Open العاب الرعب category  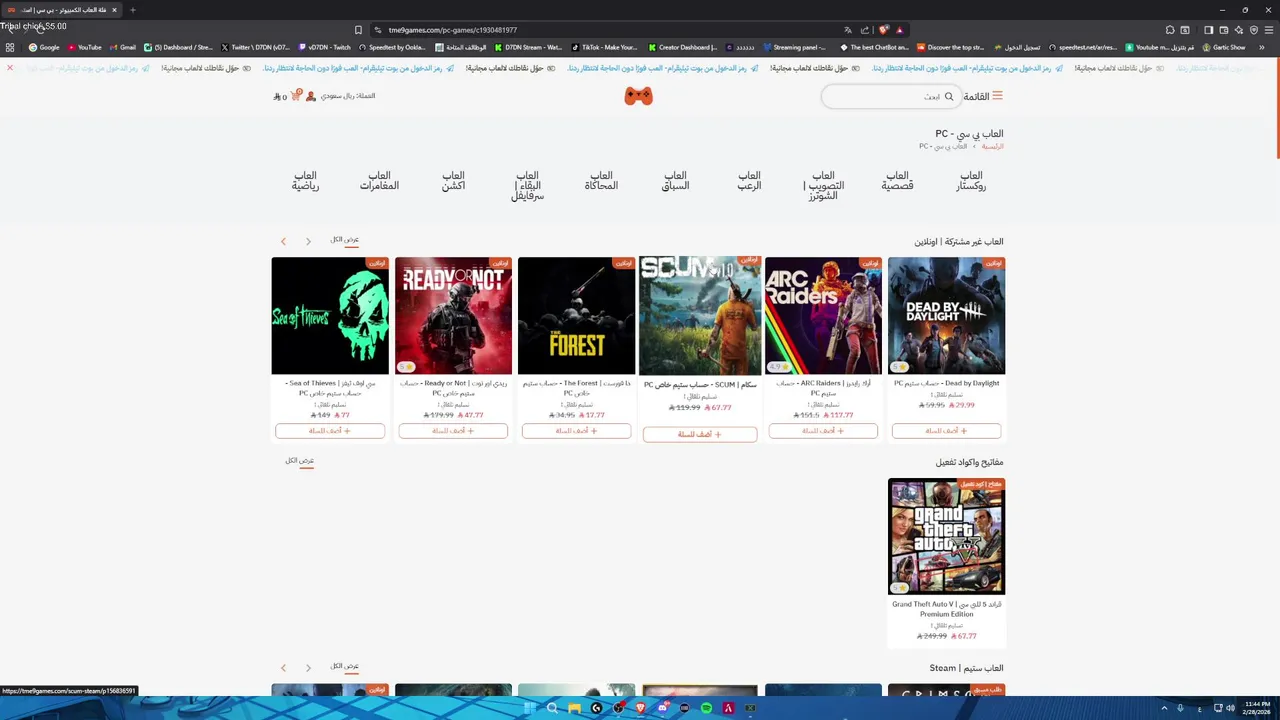(x=749, y=181)
